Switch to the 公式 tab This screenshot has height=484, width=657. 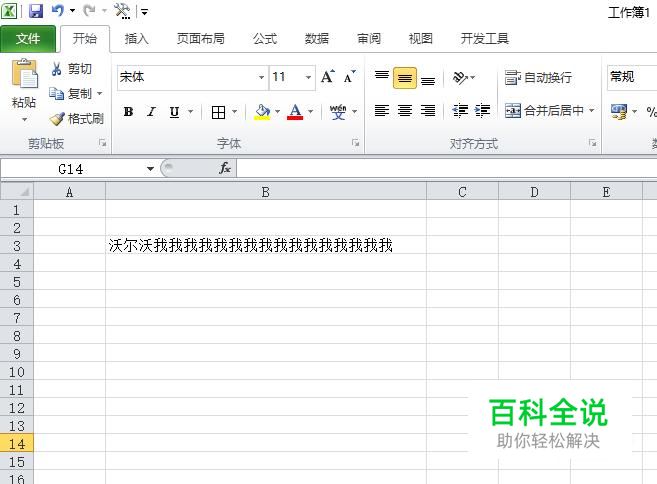pos(265,39)
